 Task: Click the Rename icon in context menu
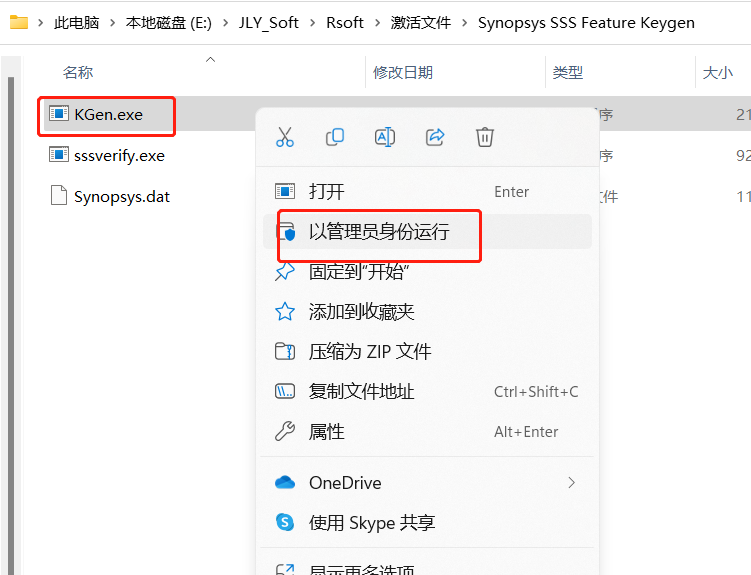(x=385, y=137)
